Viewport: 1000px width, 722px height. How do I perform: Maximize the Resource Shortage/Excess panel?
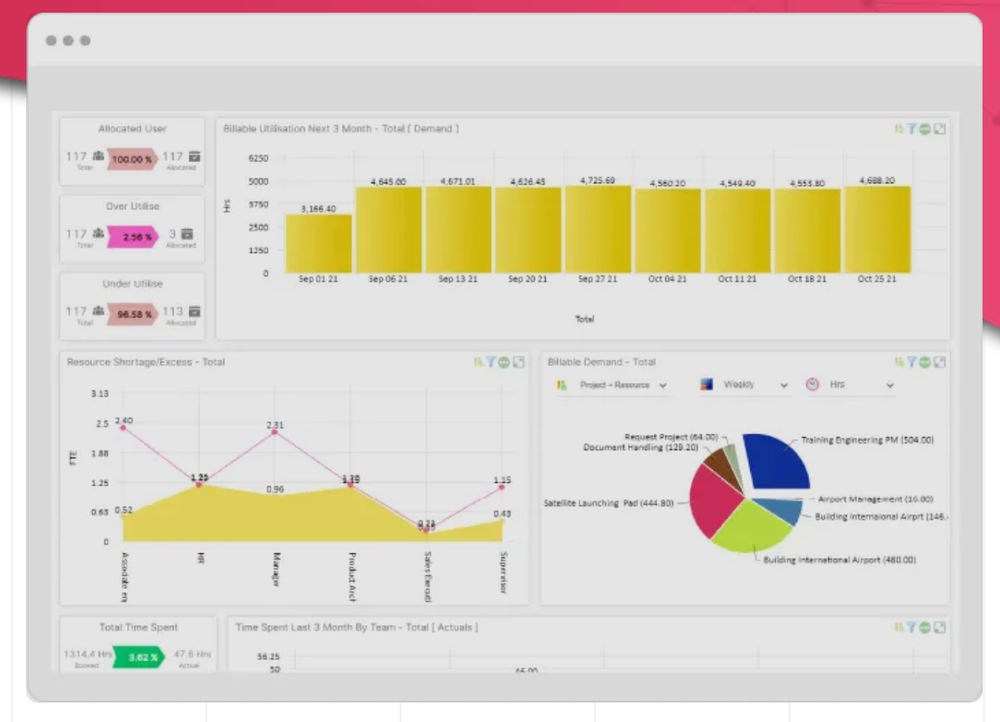point(518,362)
